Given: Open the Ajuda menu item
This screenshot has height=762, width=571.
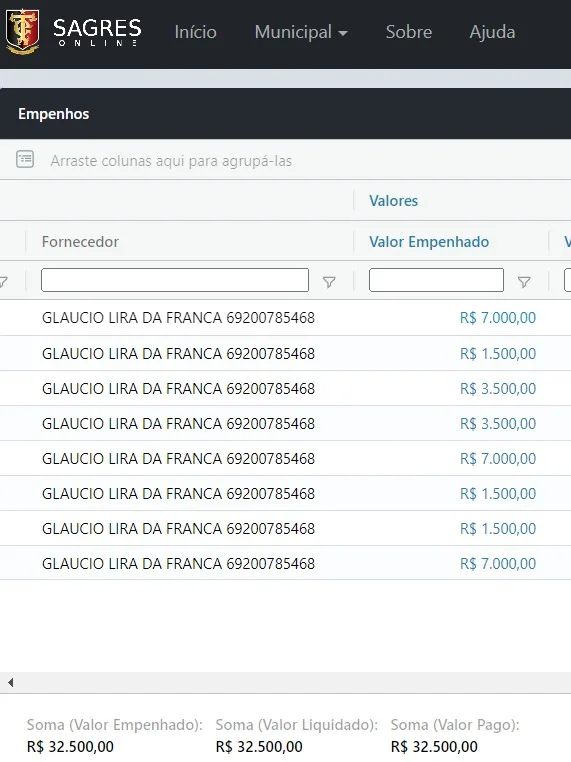Looking at the screenshot, I should coord(492,32).
